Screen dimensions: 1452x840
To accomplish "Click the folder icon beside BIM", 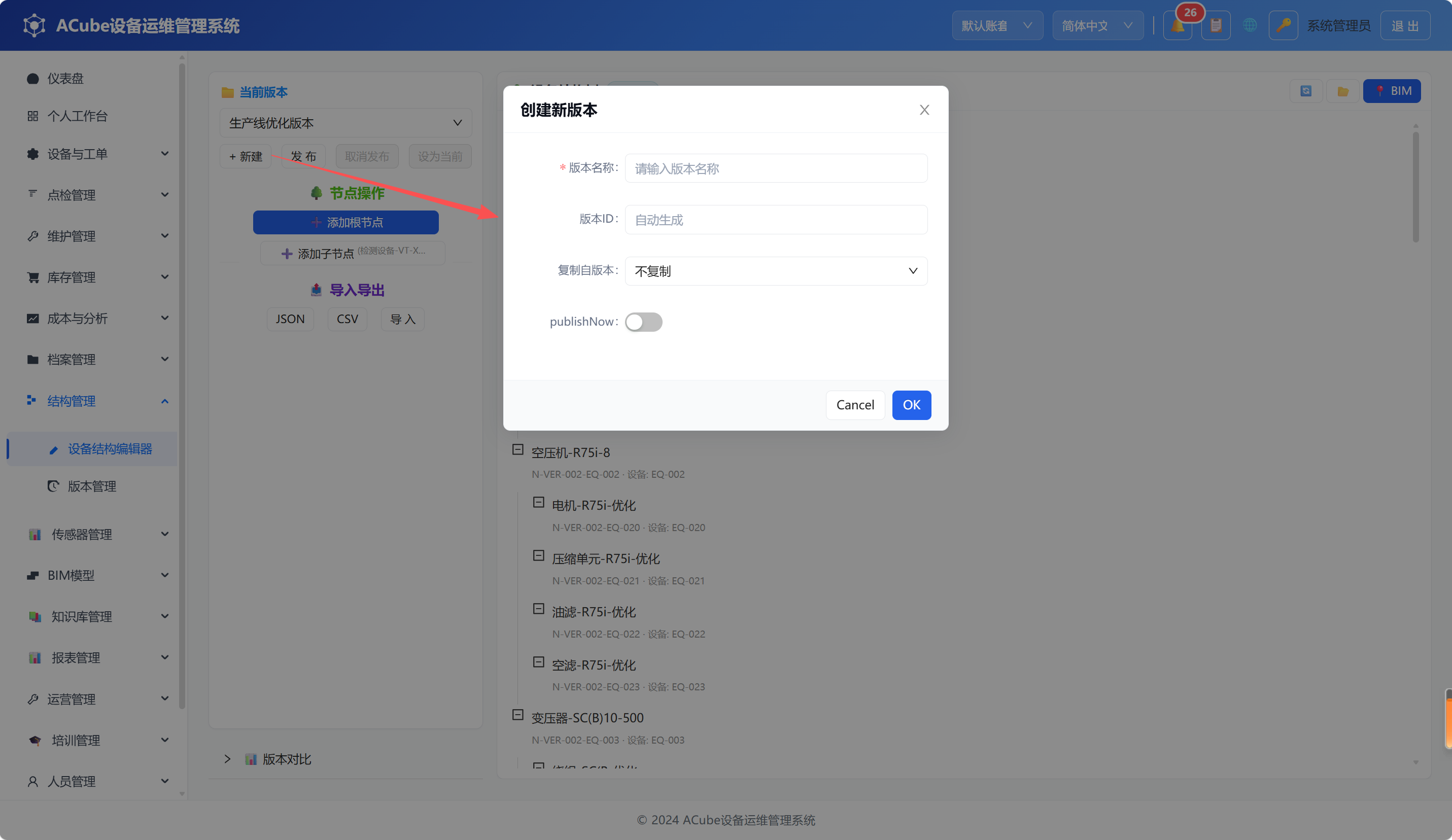I will [1342, 91].
